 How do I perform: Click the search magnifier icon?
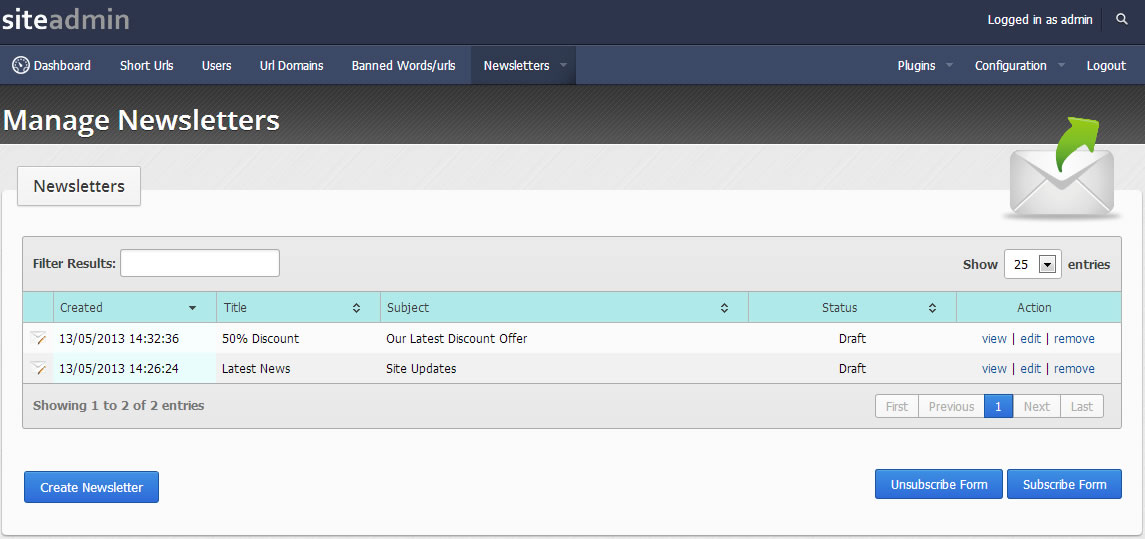(1121, 20)
